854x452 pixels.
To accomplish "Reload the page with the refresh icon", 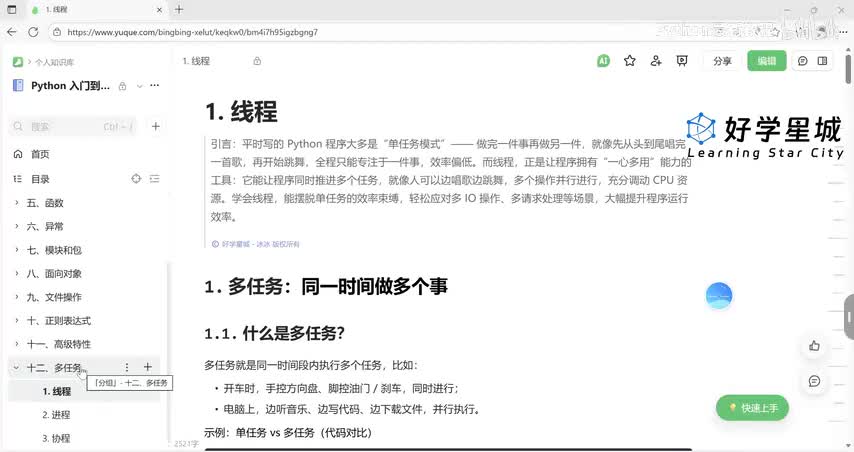I will 33,32.
